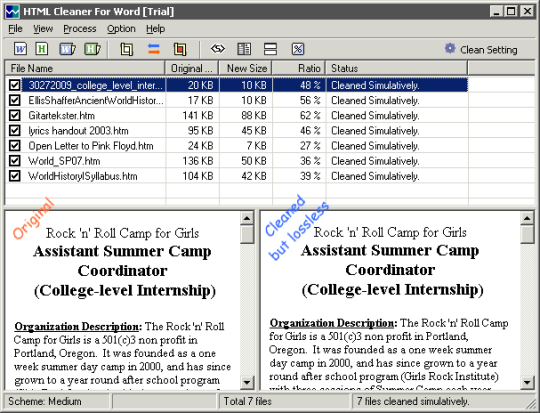Sort by the Ratio column header

pos(299,68)
